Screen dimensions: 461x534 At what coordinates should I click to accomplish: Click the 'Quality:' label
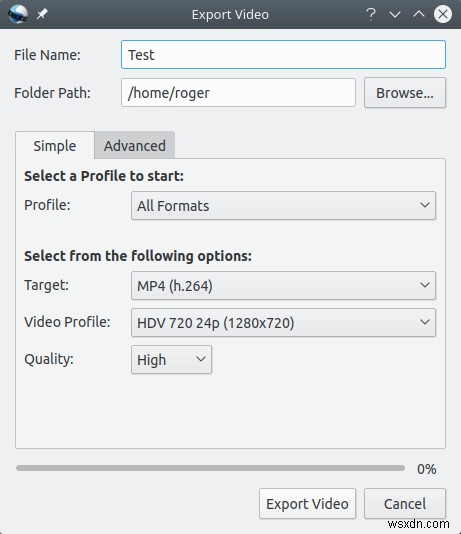coord(49,359)
